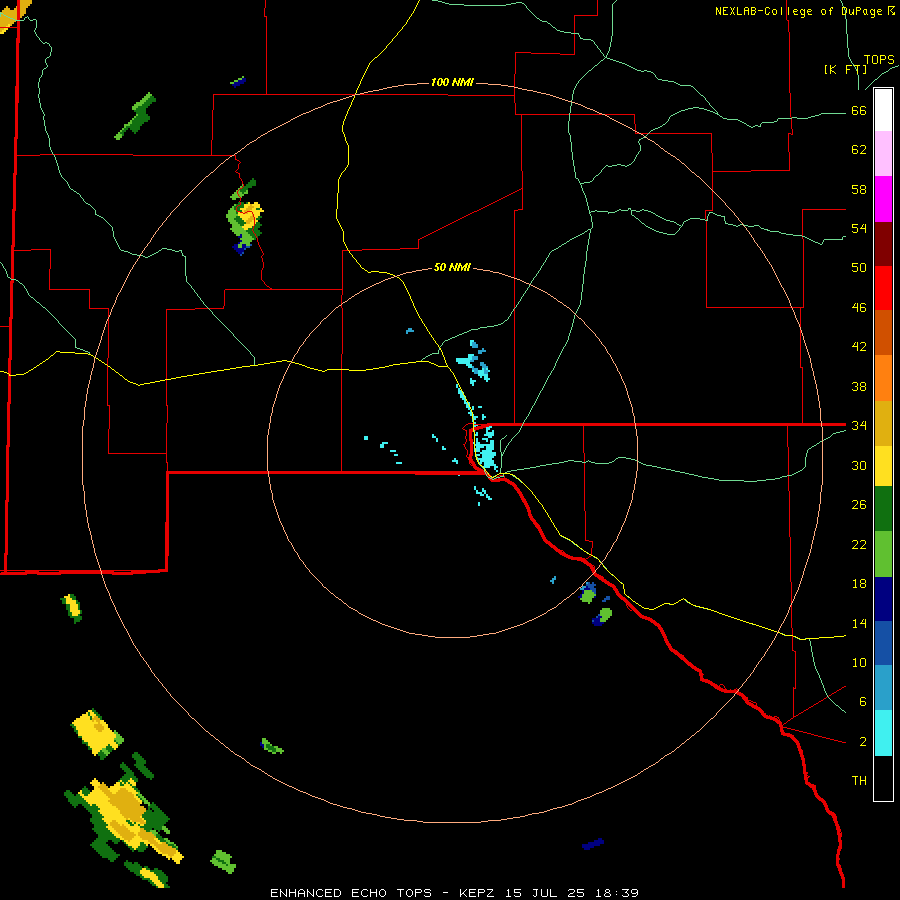This screenshot has height=900, width=900.
Task: Click the legend value "62"
Action: pos(859,149)
